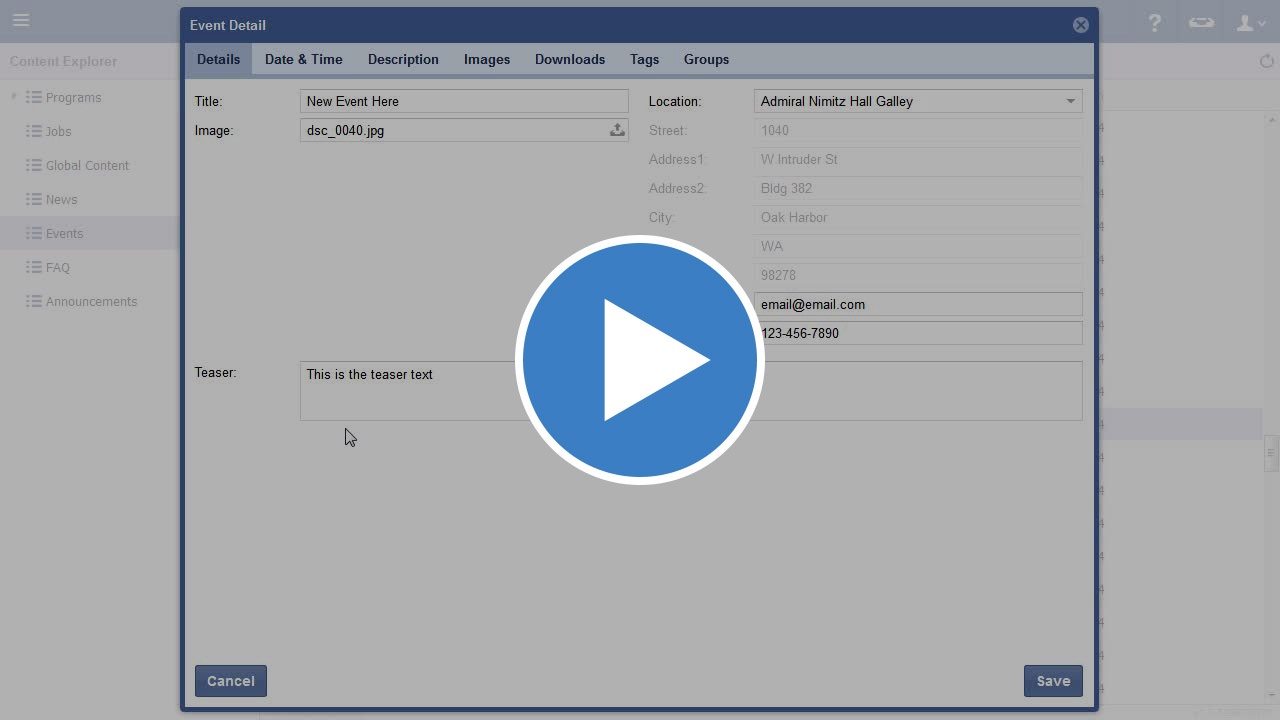Click the large play video button
This screenshot has width=1280, height=720.
coord(640,360)
